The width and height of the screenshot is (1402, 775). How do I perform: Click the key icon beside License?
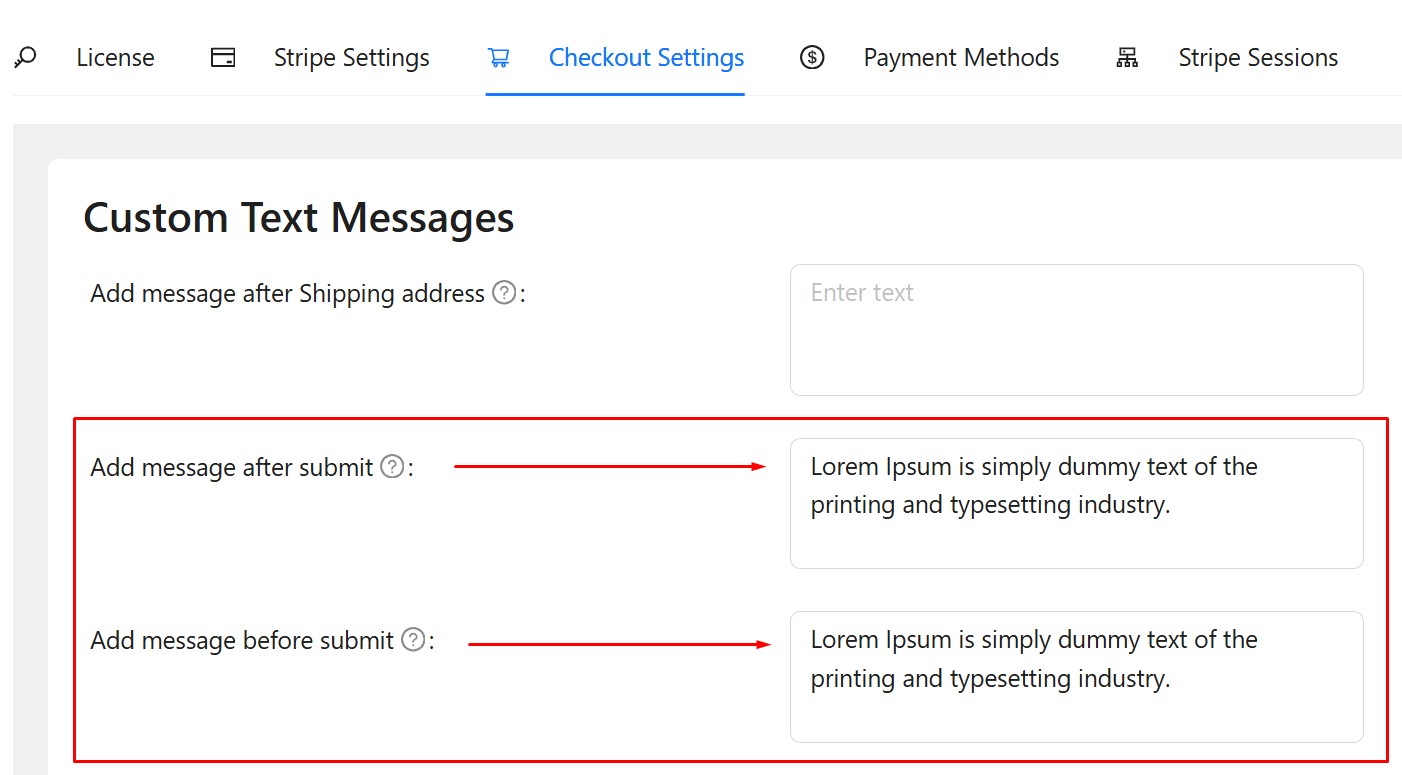click(x=26, y=57)
